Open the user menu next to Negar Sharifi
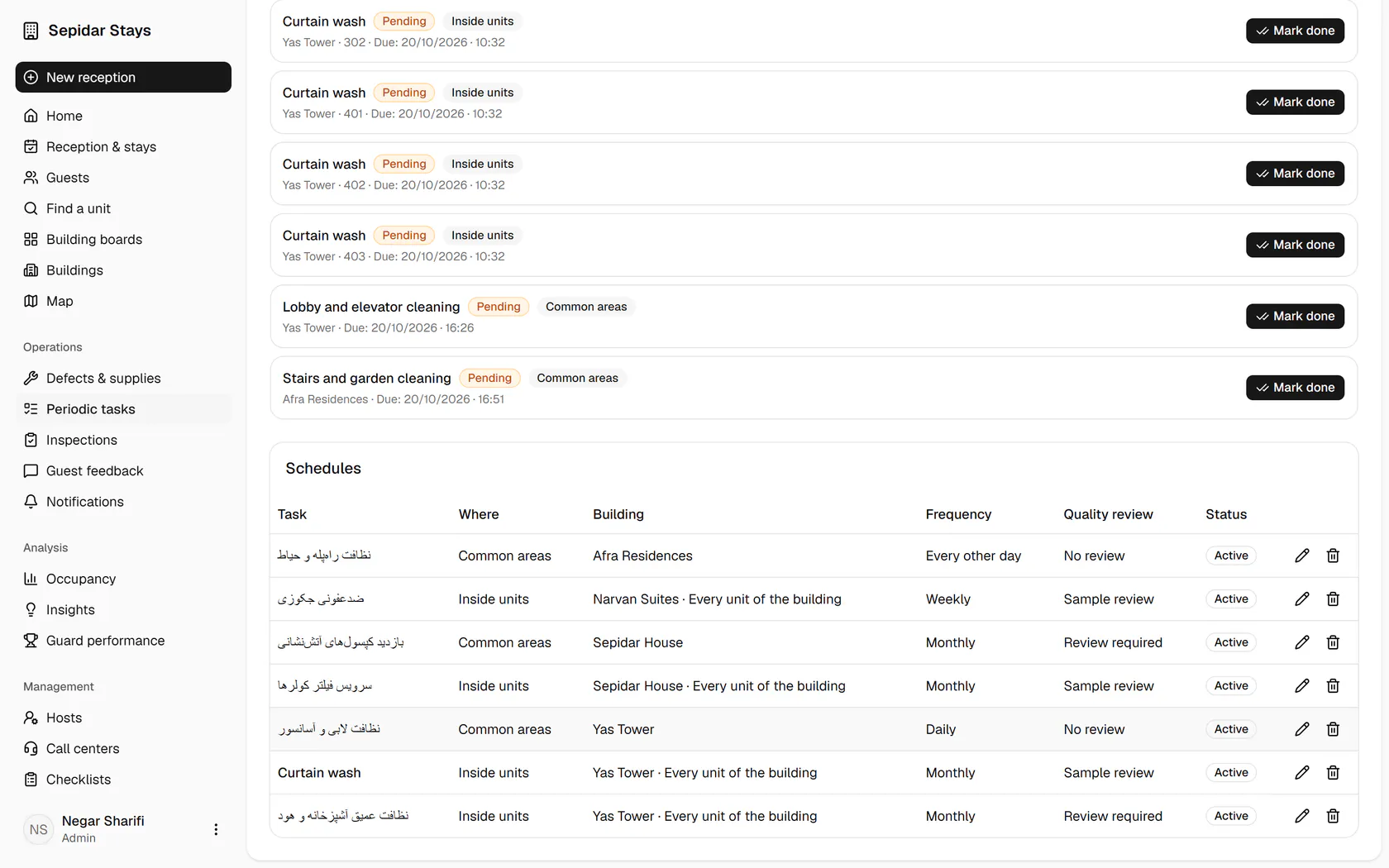The height and width of the screenshot is (868, 1389). pos(216,829)
